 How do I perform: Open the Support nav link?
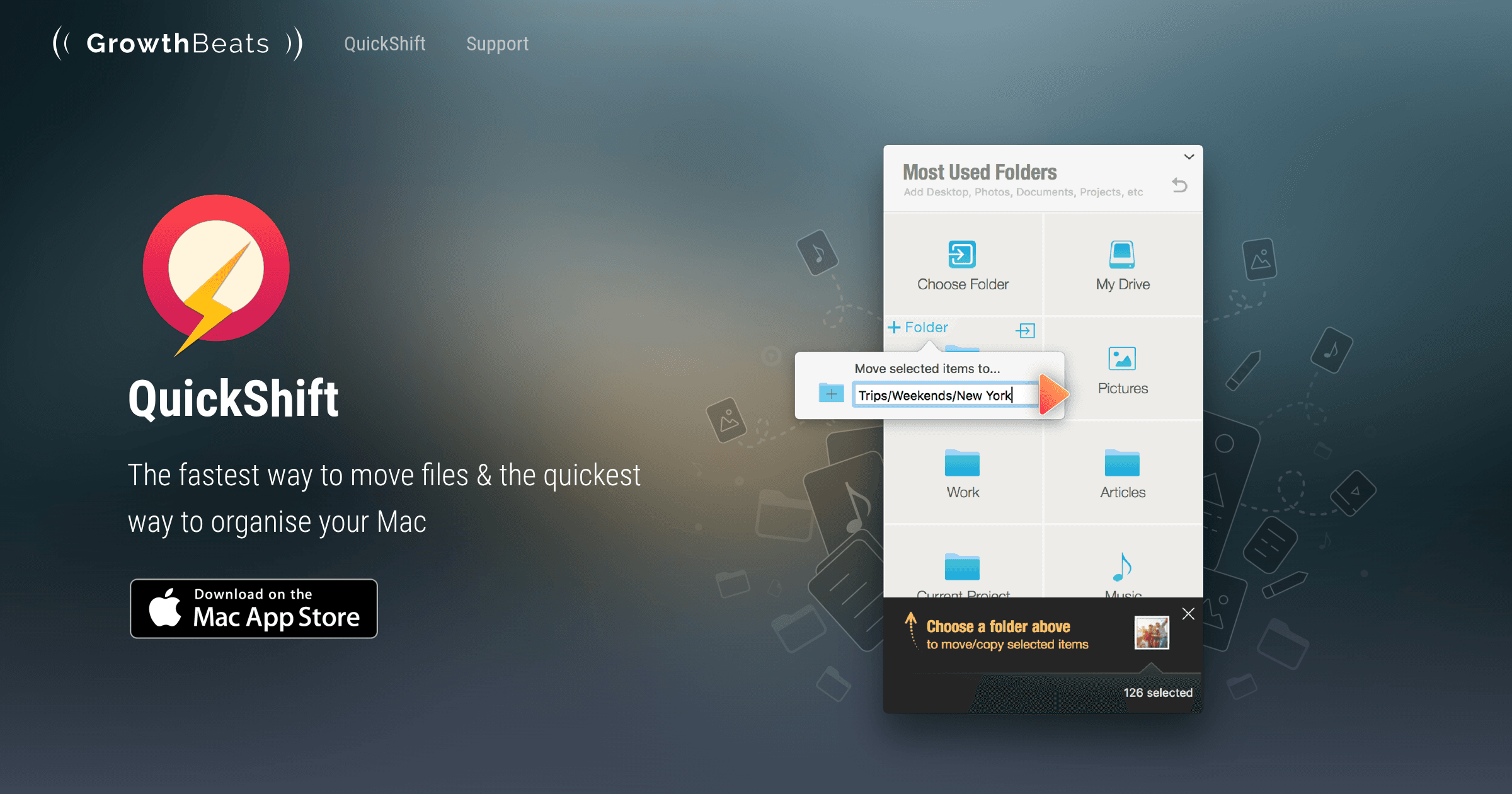(497, 43)
